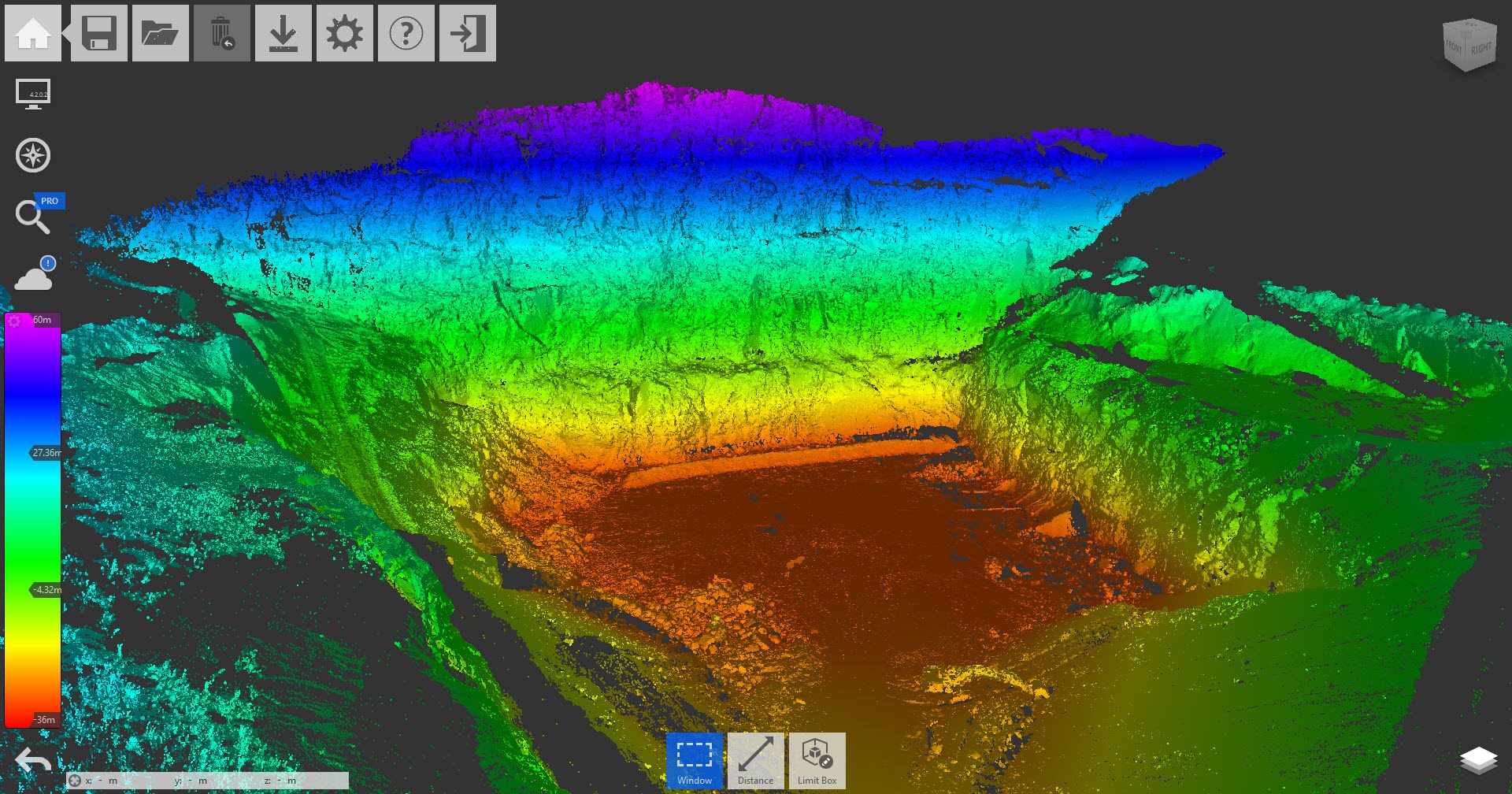
Task: Open the color scale settings gear
Action: pyautogui.click(x=14, y=321)
